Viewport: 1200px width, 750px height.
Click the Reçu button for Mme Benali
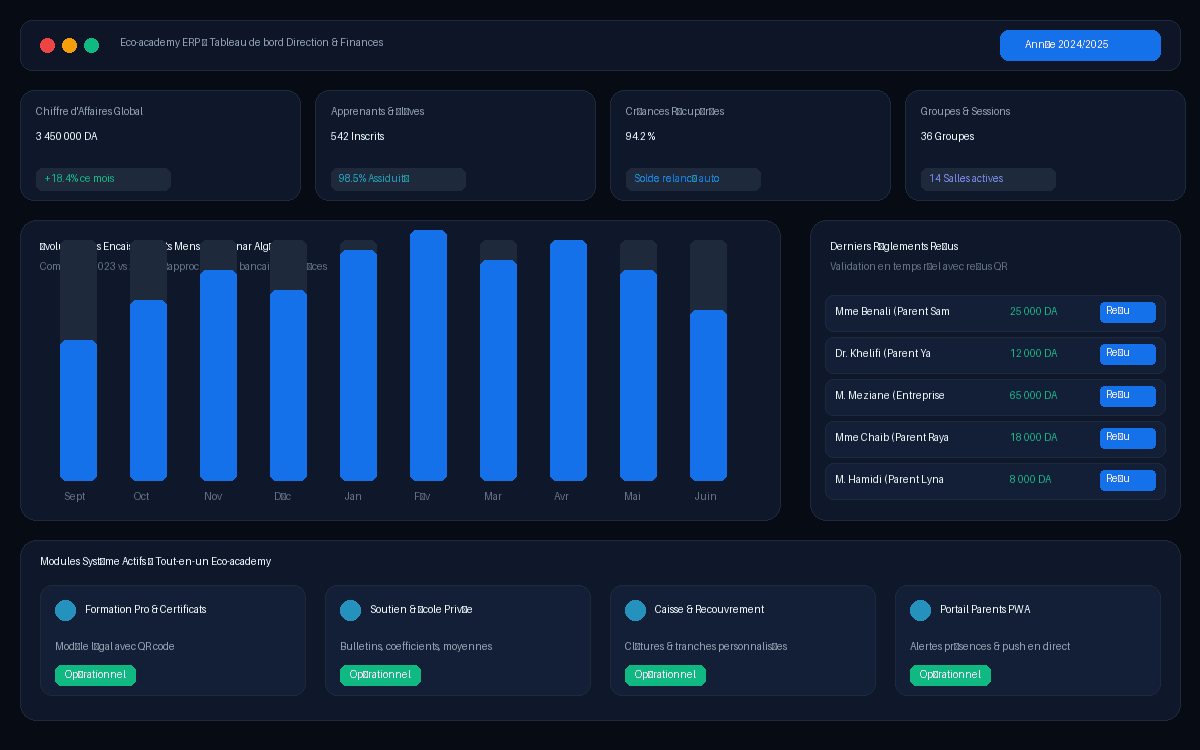[x=1128, y=312]
